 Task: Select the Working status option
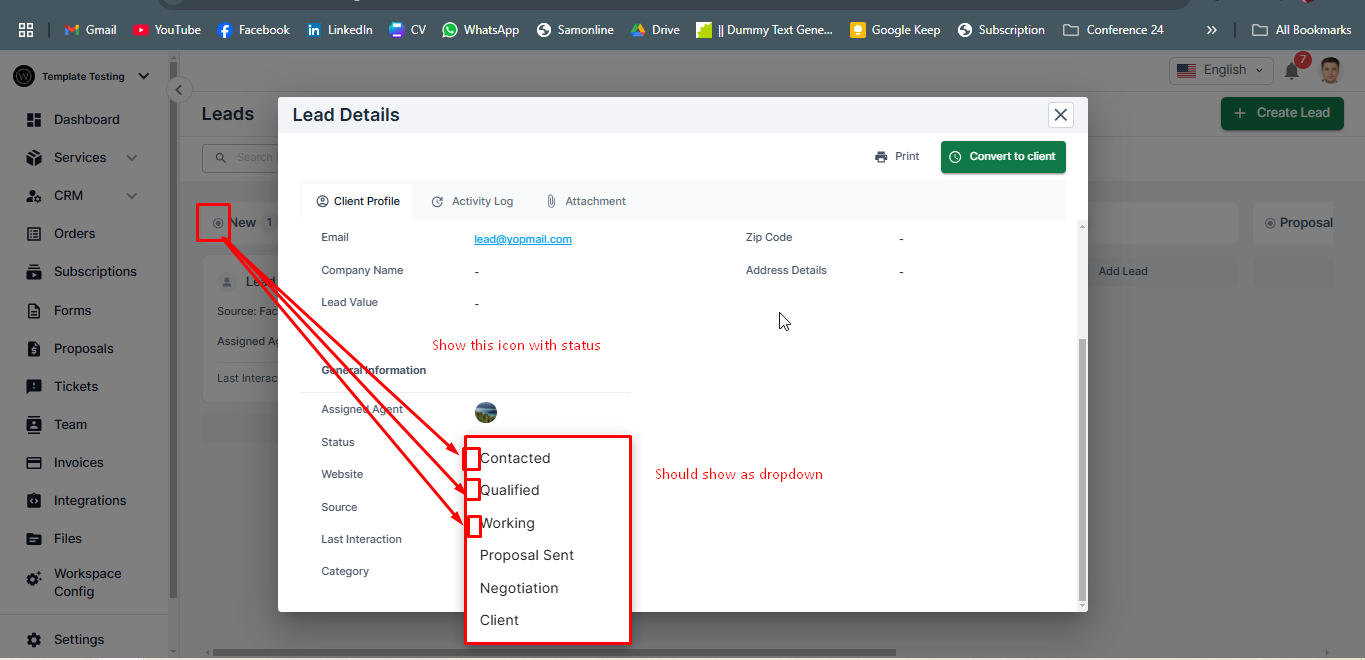point(507,523)
